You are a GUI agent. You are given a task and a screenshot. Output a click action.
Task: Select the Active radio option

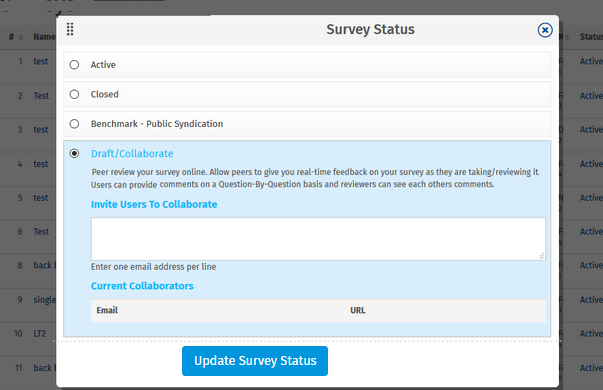point(74,65)
